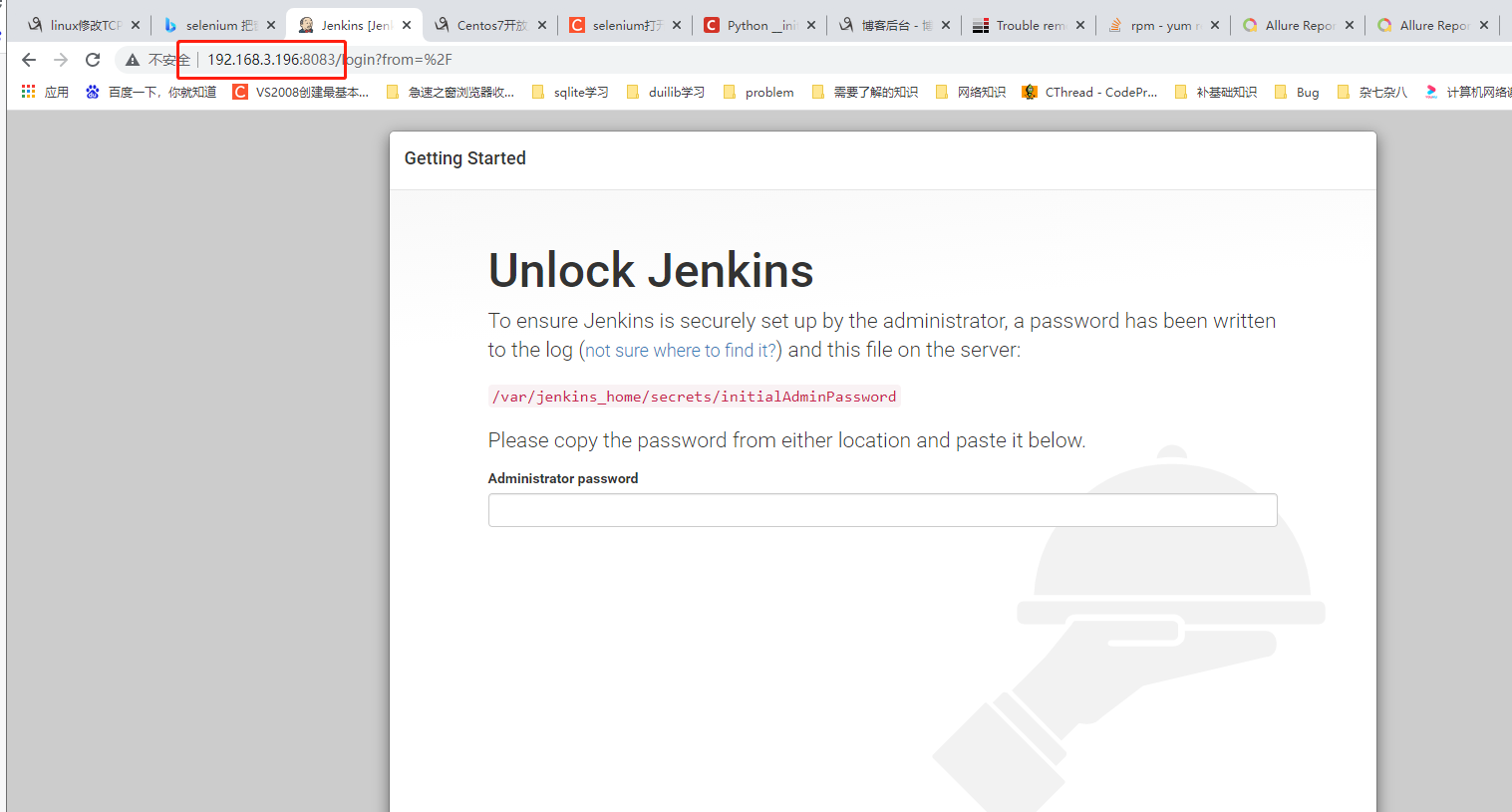Focus the Administrator password field
Image resolution: width=1512 pixels, height=812 pixels.
click(882, 510)
